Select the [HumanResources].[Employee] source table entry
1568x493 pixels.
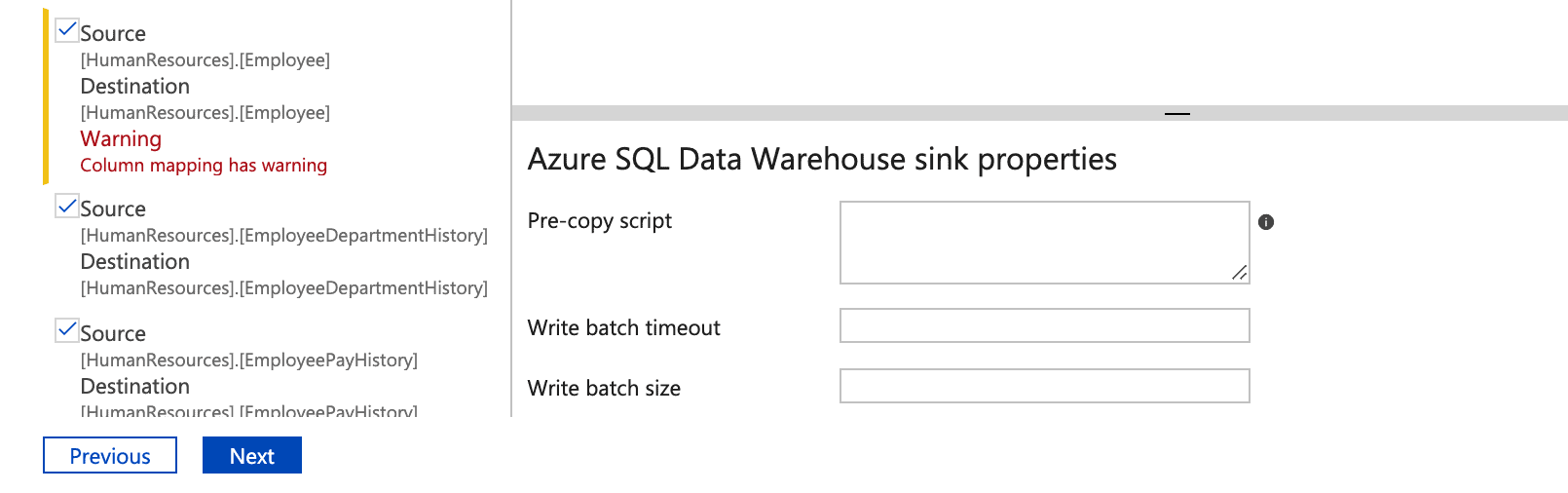coord(205,60)
